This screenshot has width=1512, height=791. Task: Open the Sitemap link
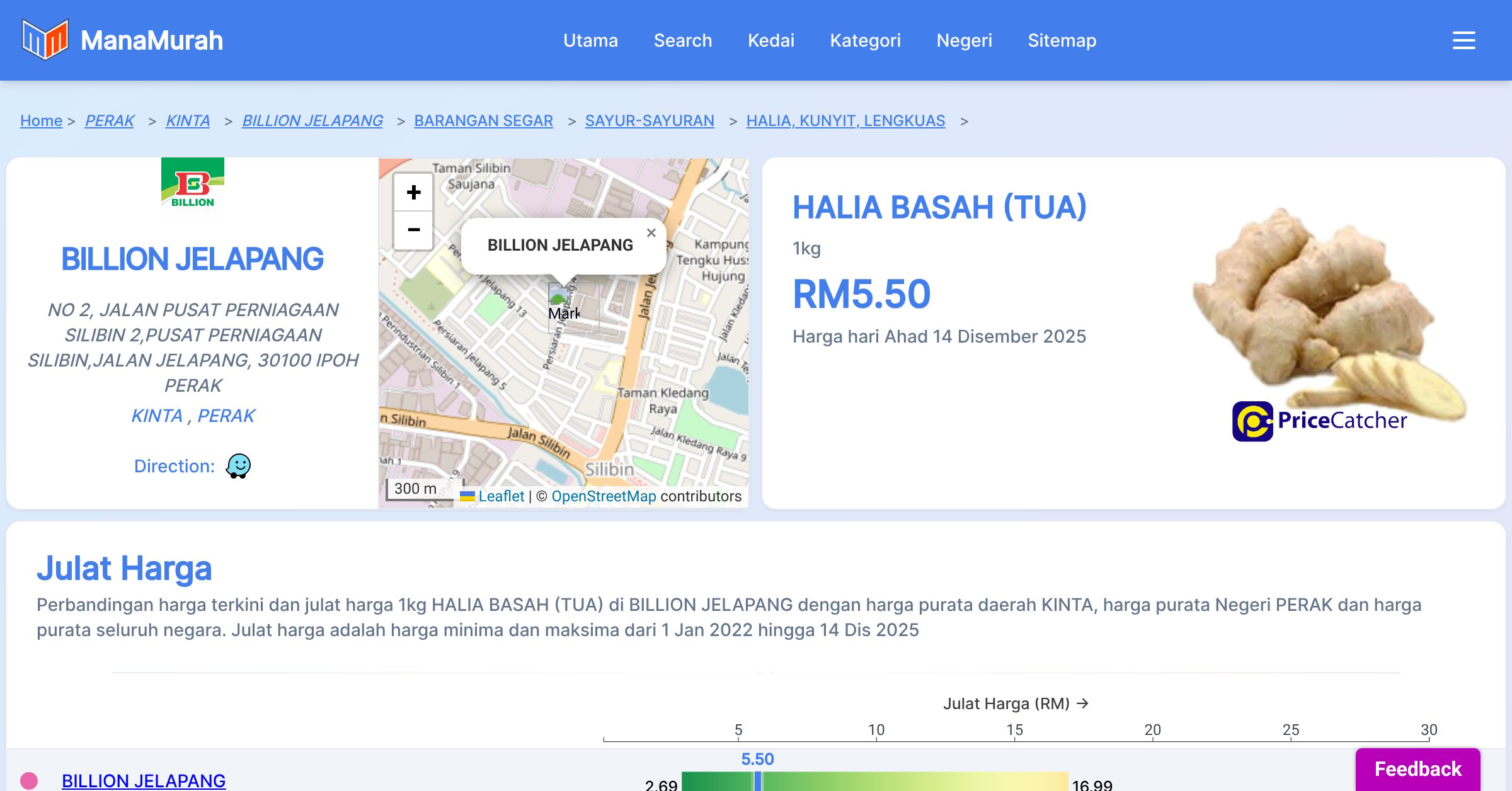[1062, 40]
